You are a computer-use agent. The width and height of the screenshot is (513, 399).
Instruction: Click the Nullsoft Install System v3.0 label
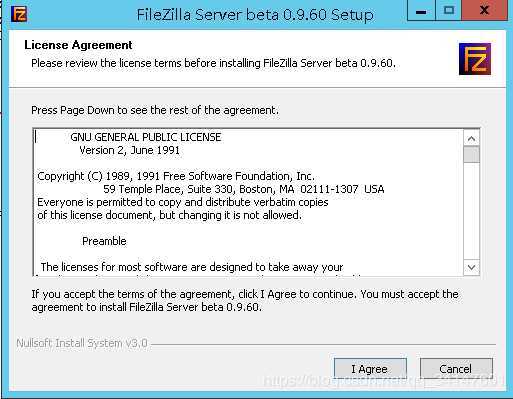82,343
